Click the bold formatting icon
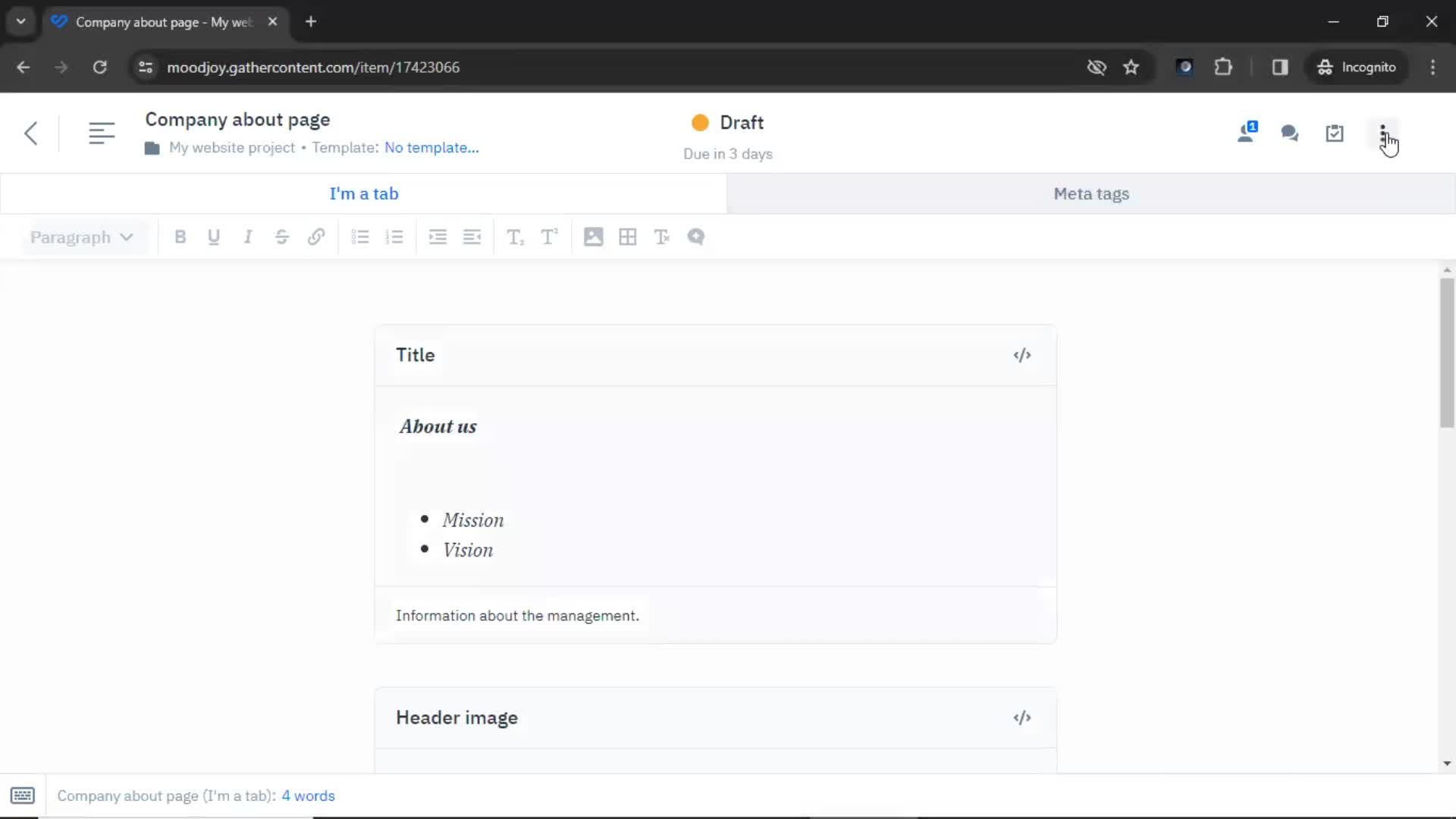The height and width of the screenshot is (819, 1456). pyautogui.click(x=180, y=237)
